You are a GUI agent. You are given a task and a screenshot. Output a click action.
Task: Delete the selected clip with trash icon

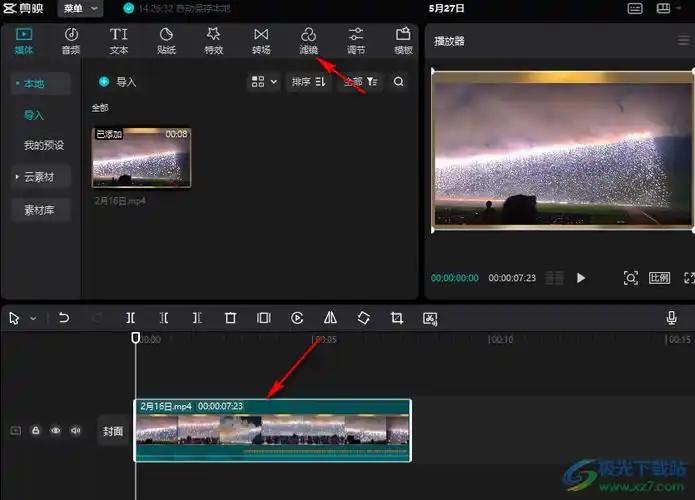click(230, 318)
